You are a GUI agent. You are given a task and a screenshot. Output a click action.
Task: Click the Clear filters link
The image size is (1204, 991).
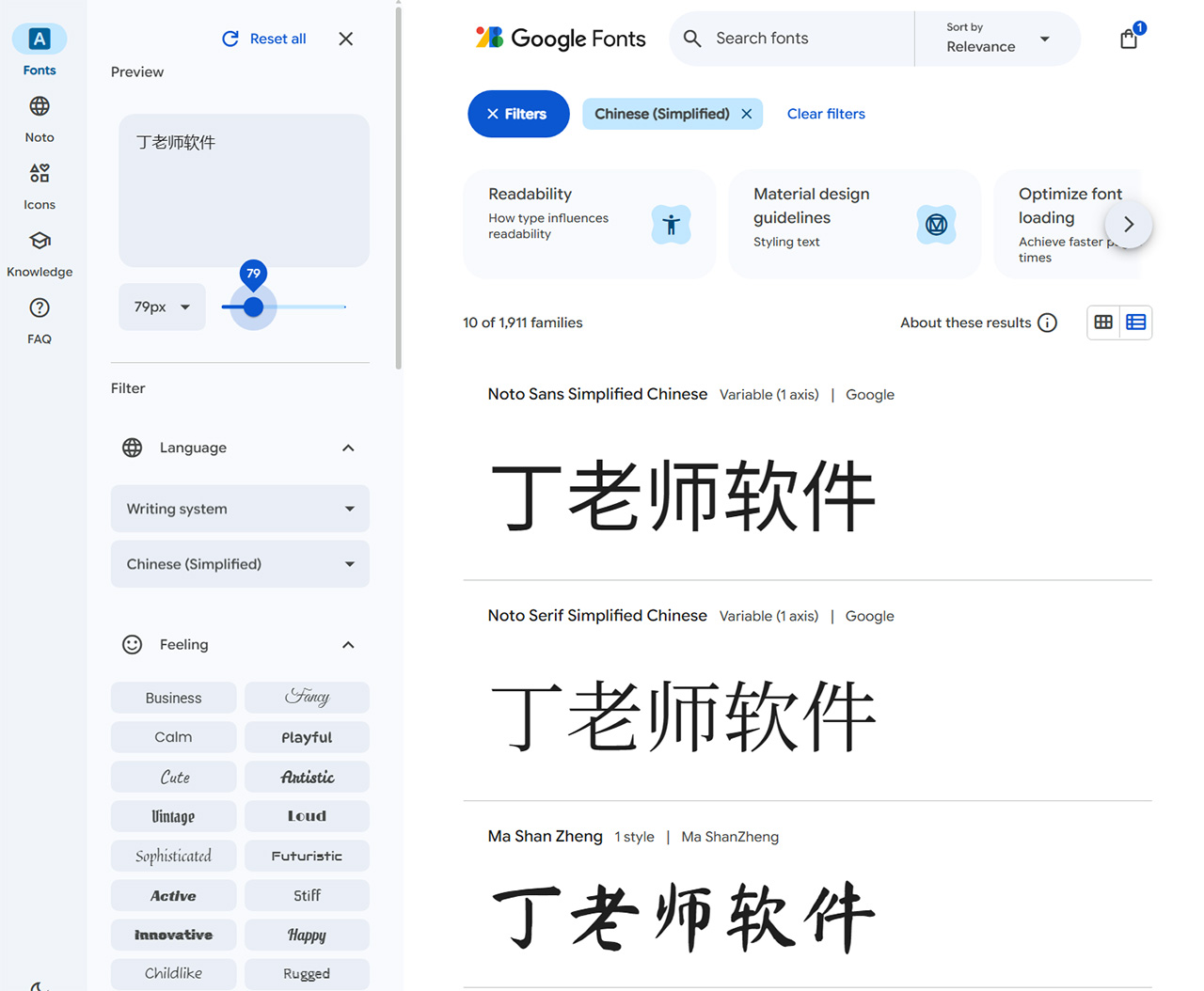click(825, 114)
